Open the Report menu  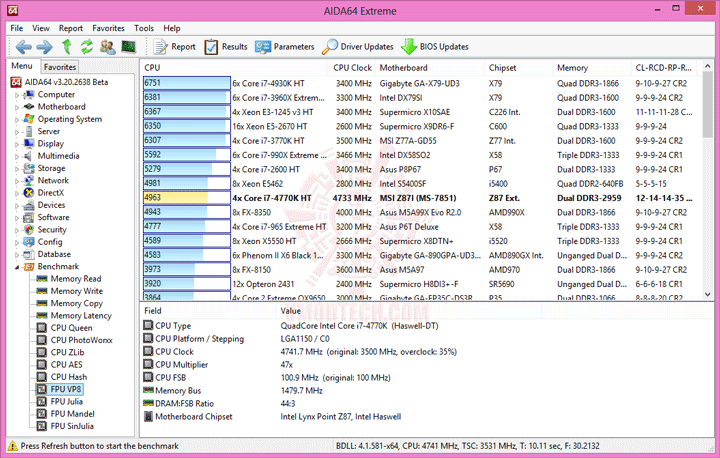[x=71, y=28]
